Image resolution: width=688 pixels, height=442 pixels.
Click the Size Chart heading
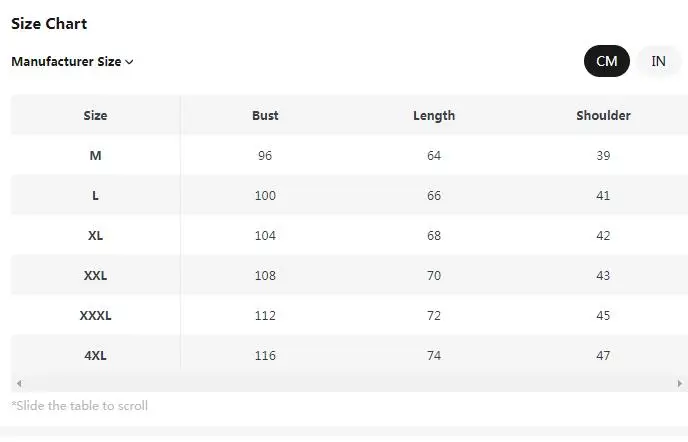point(49,23)
